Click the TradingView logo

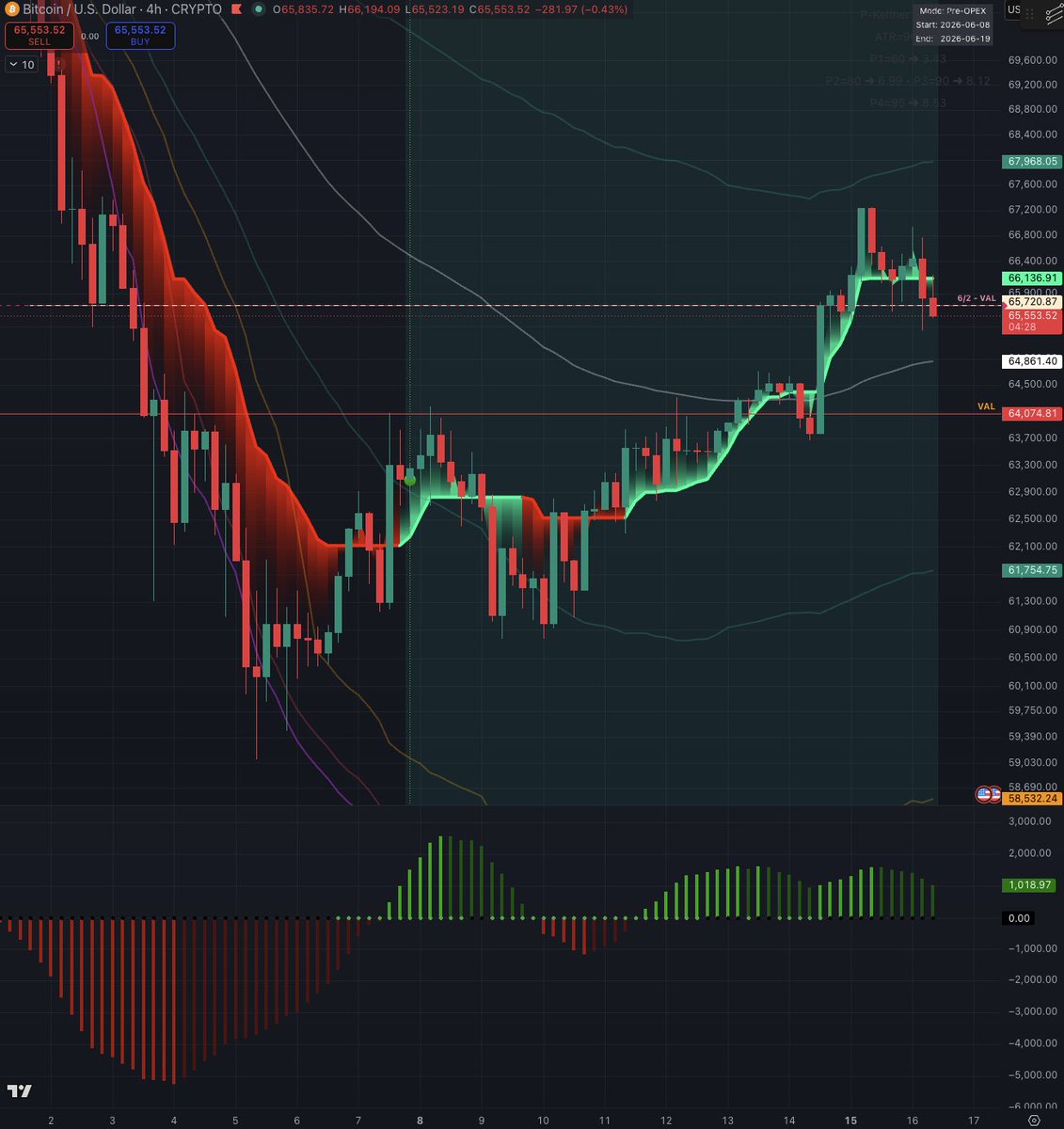click(x=19, y=1090)
